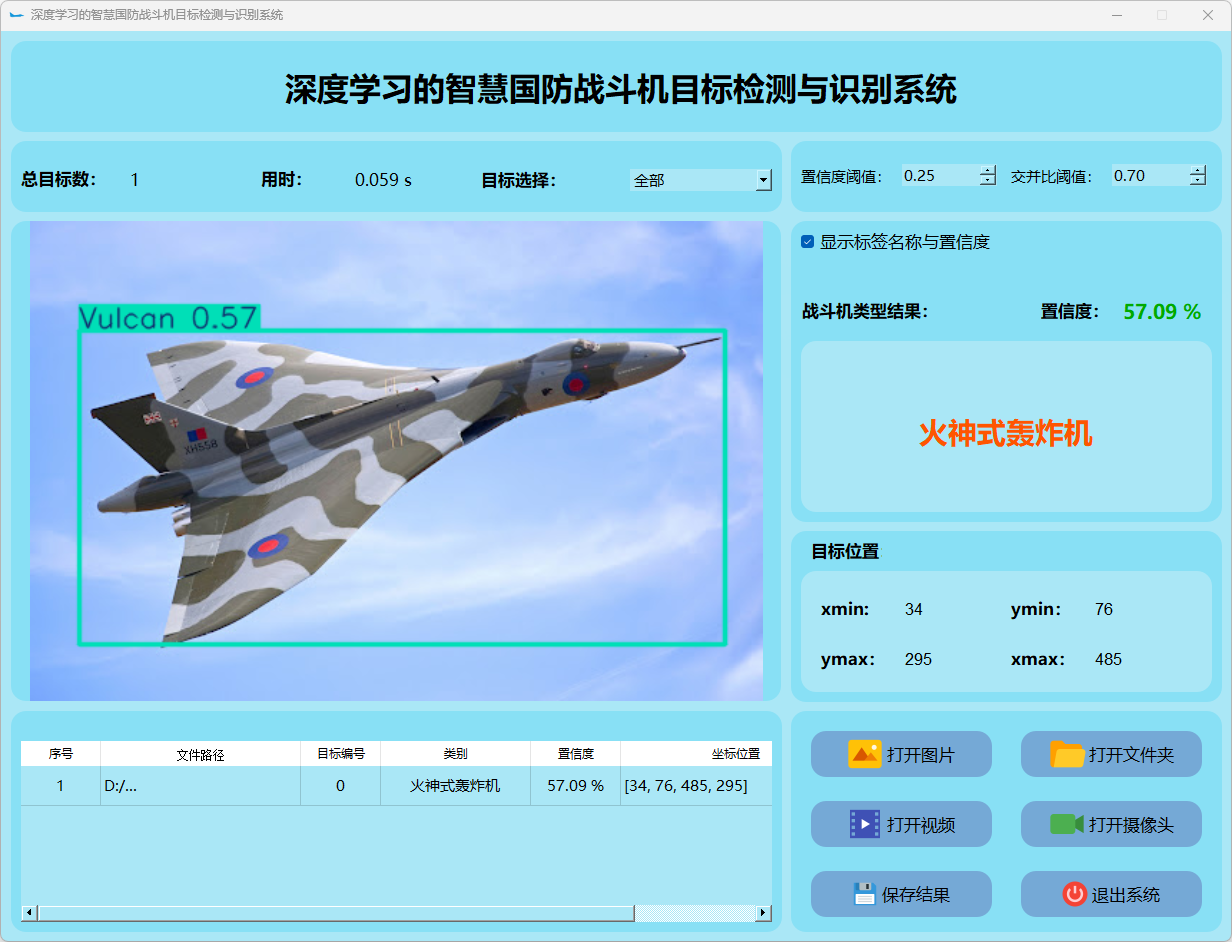This screenshot has height=942, width=1232.
Task: Click the film icon on 打开视频
Action: point(865,824)
